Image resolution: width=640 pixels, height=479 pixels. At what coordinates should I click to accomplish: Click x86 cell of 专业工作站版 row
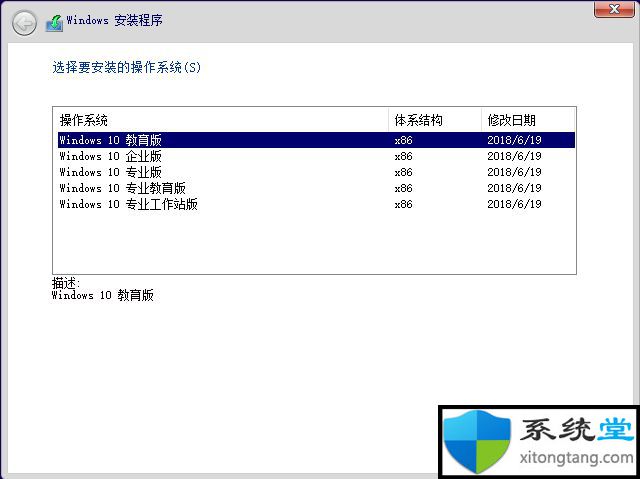pyautogui.click(x=403, y=204)
